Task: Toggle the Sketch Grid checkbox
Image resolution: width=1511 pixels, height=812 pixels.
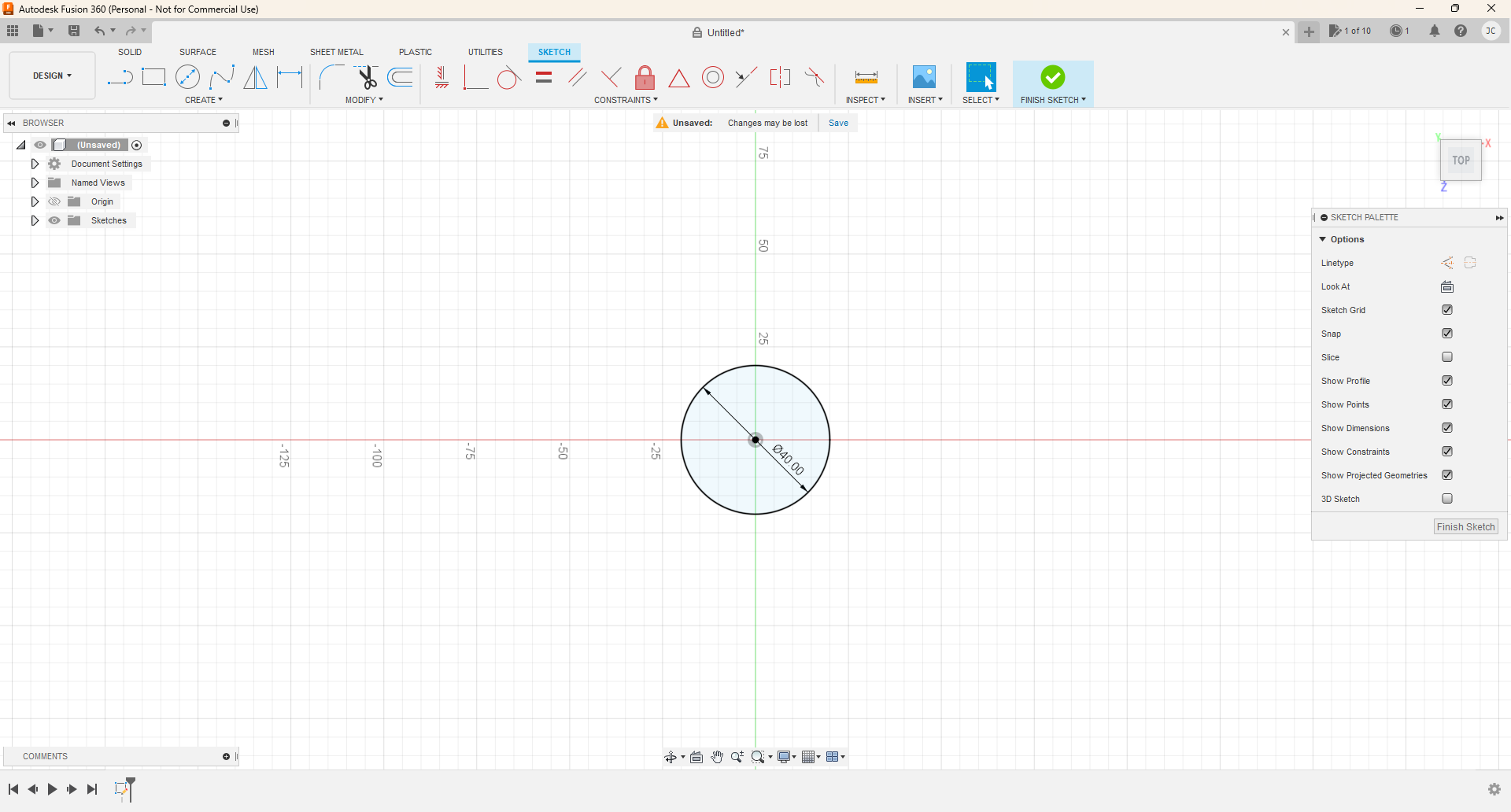Action: click(1447, 310)
